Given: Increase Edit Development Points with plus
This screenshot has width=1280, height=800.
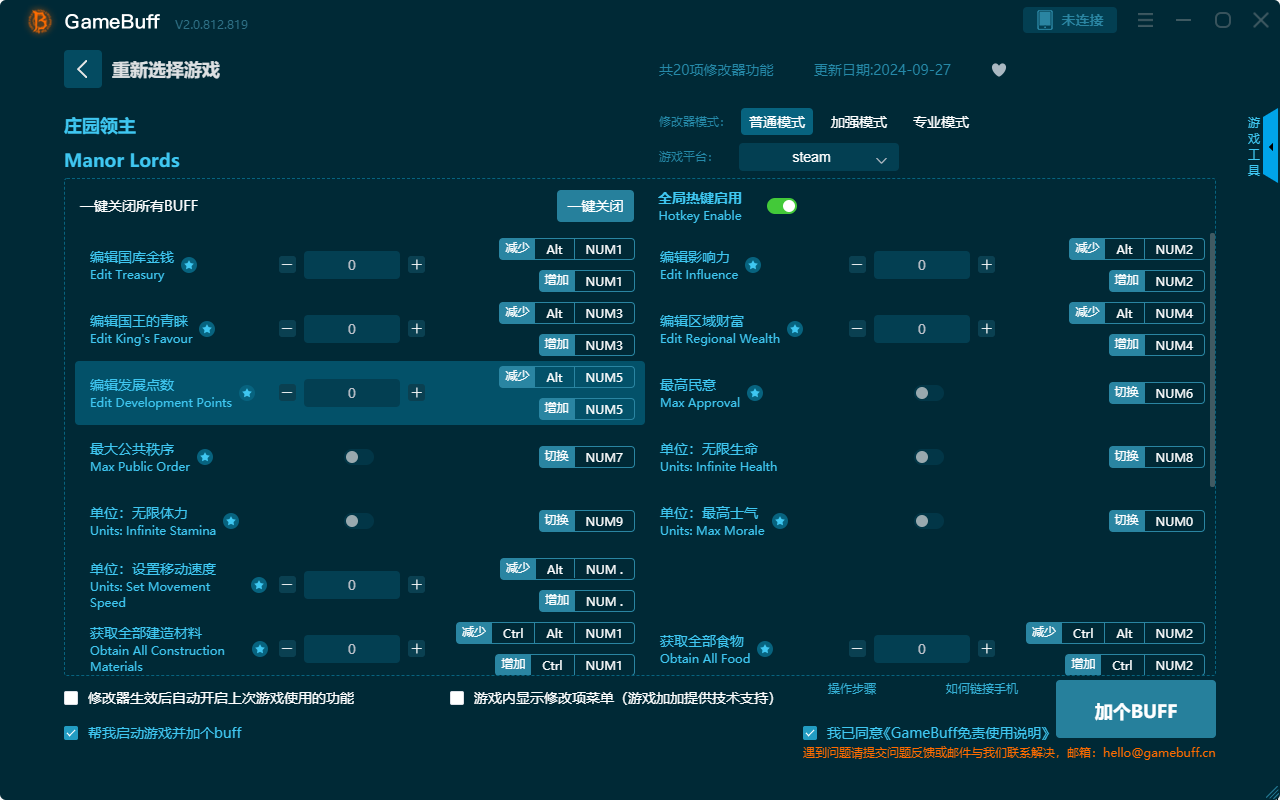Looking at the screenshot, I should [x=417, y=393].
